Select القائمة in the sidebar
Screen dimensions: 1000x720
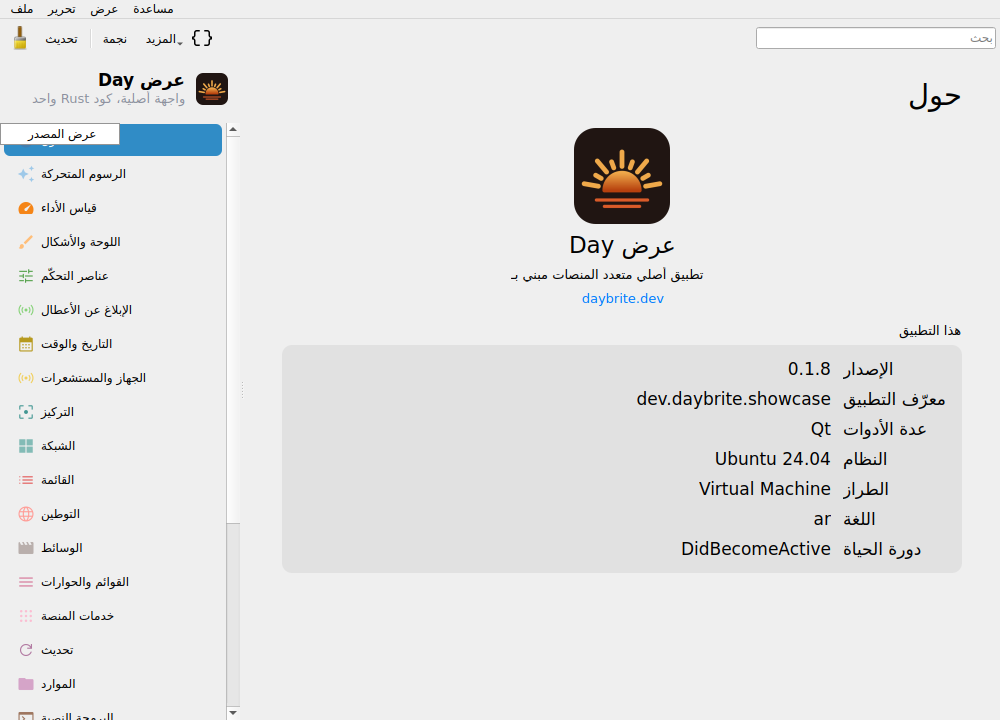[x=113, y=480]
